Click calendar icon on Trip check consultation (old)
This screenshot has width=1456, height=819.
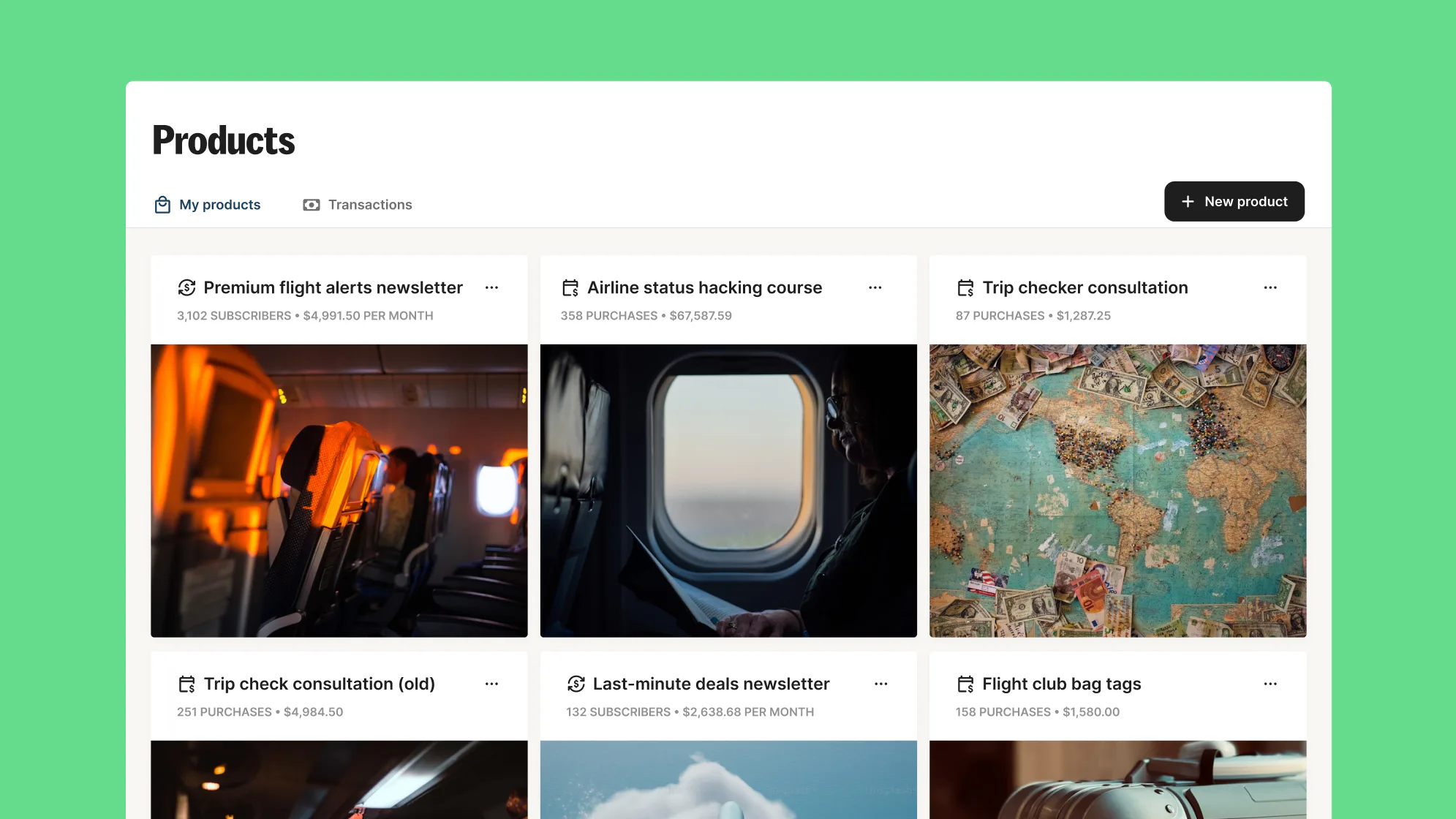[x=186, y=684]
